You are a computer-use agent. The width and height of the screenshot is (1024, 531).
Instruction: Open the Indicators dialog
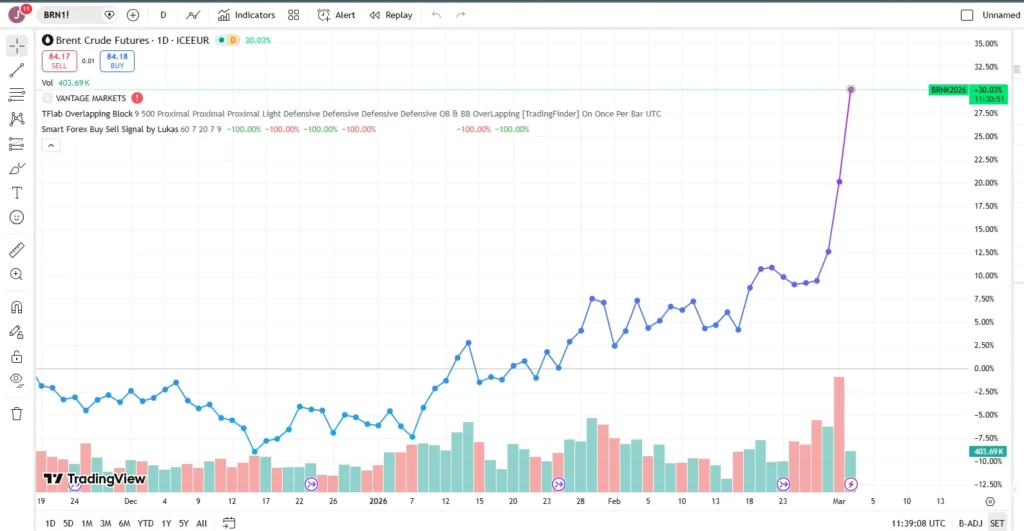tap(246, 14)
